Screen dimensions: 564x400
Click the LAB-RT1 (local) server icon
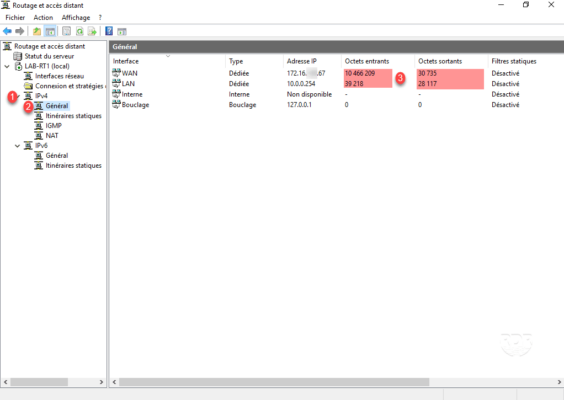[18, 66]
